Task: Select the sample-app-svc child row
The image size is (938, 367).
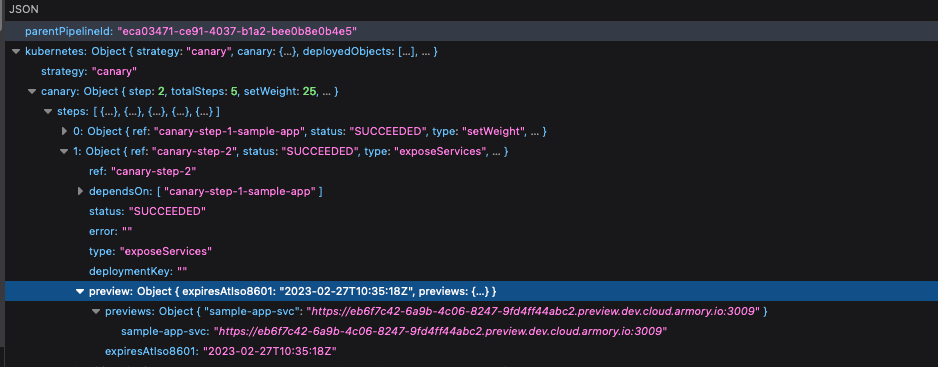Action: point(471,331)
